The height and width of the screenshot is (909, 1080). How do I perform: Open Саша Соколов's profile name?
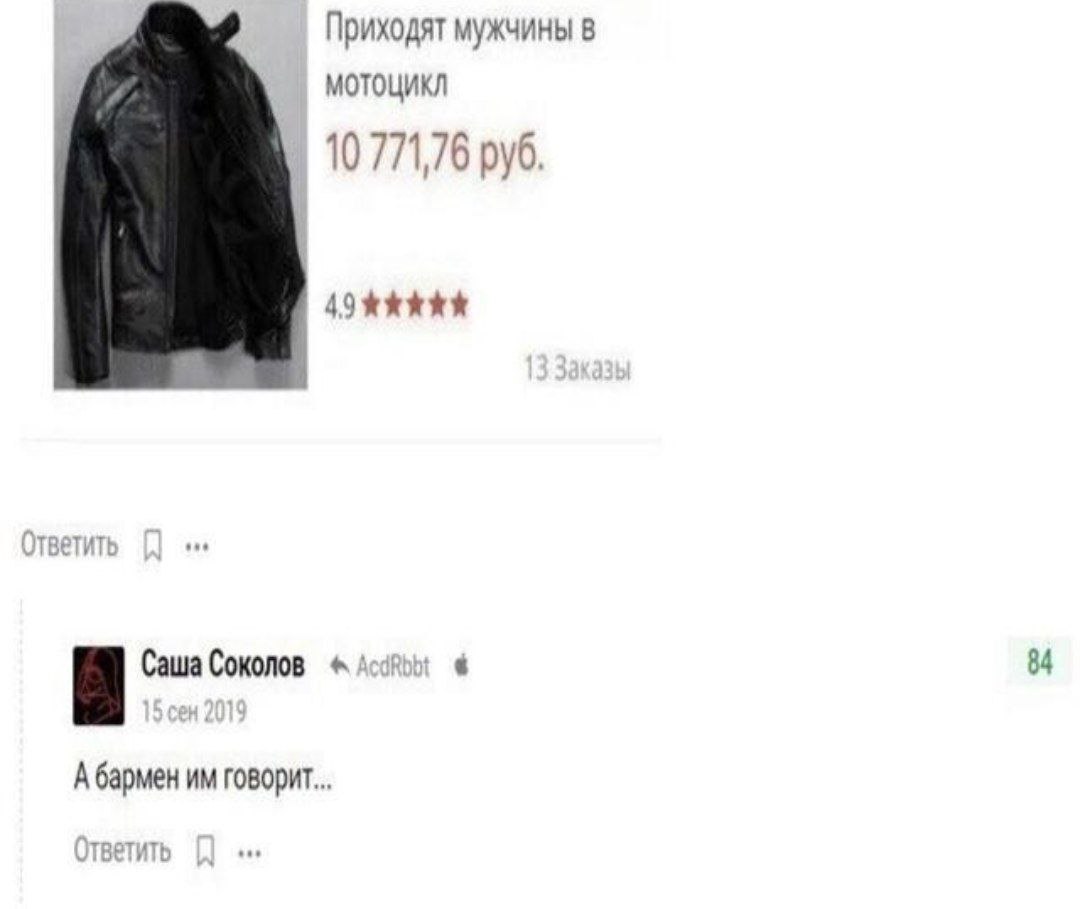[223, 665]
